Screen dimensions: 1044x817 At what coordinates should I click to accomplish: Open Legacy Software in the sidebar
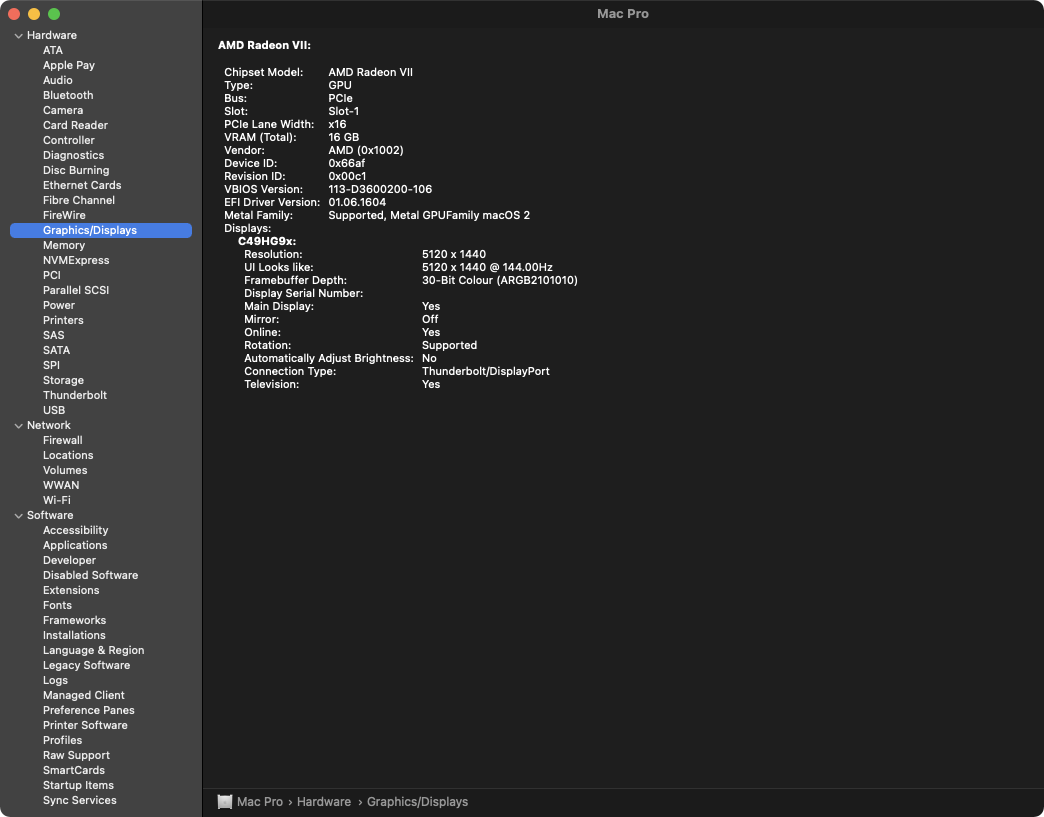[x=87, y=665]
